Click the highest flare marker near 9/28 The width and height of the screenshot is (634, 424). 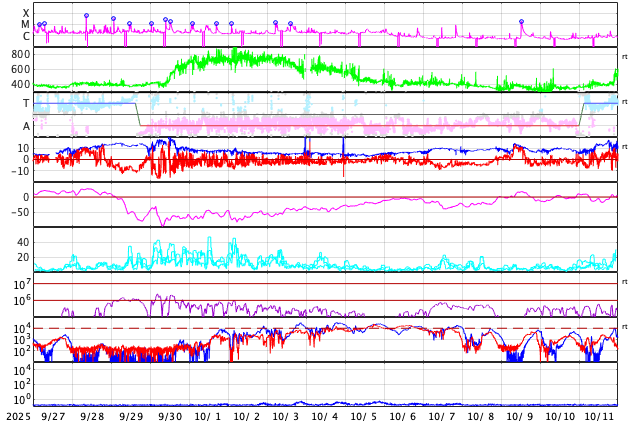pos(86,16)
